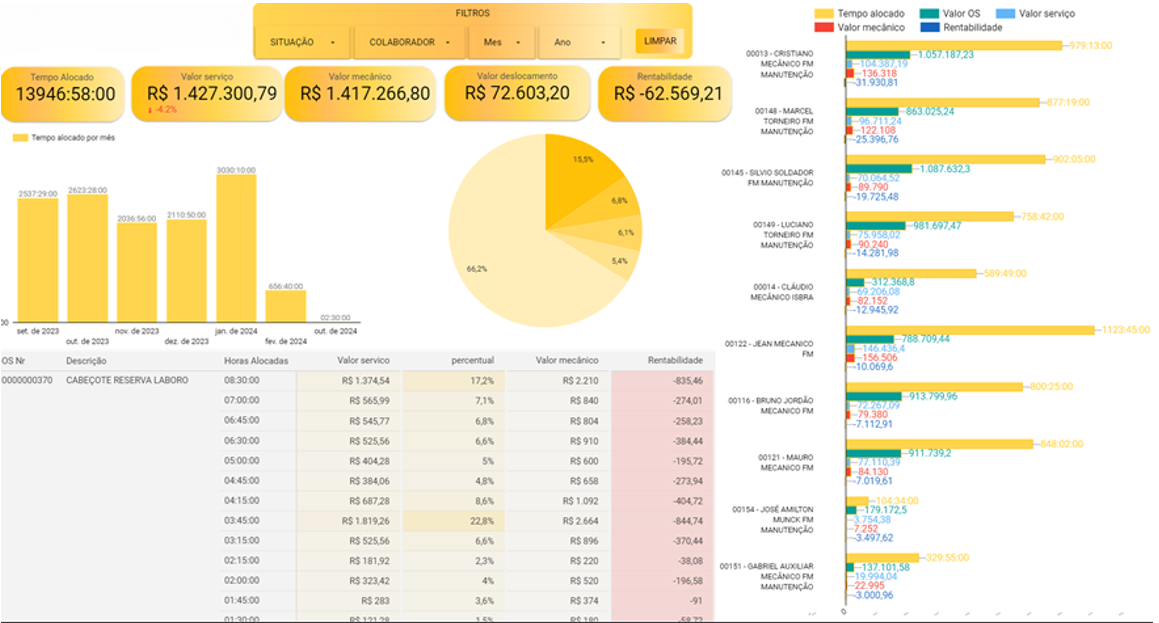
Task: Click Jean's Tempo alocado bar 1123:45:00
Action: (971, 330)
